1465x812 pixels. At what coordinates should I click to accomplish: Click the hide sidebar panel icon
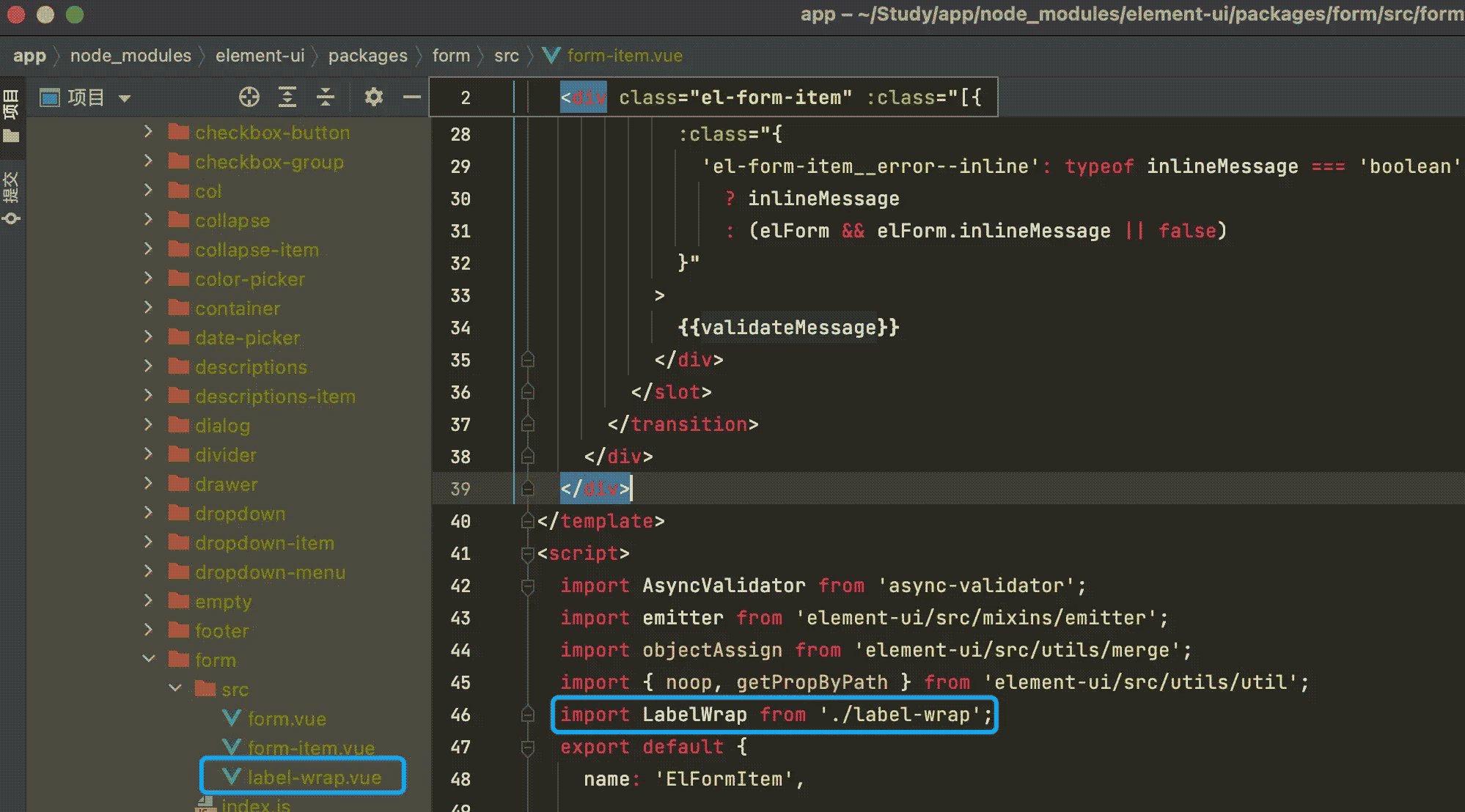[x=411, y=97]
